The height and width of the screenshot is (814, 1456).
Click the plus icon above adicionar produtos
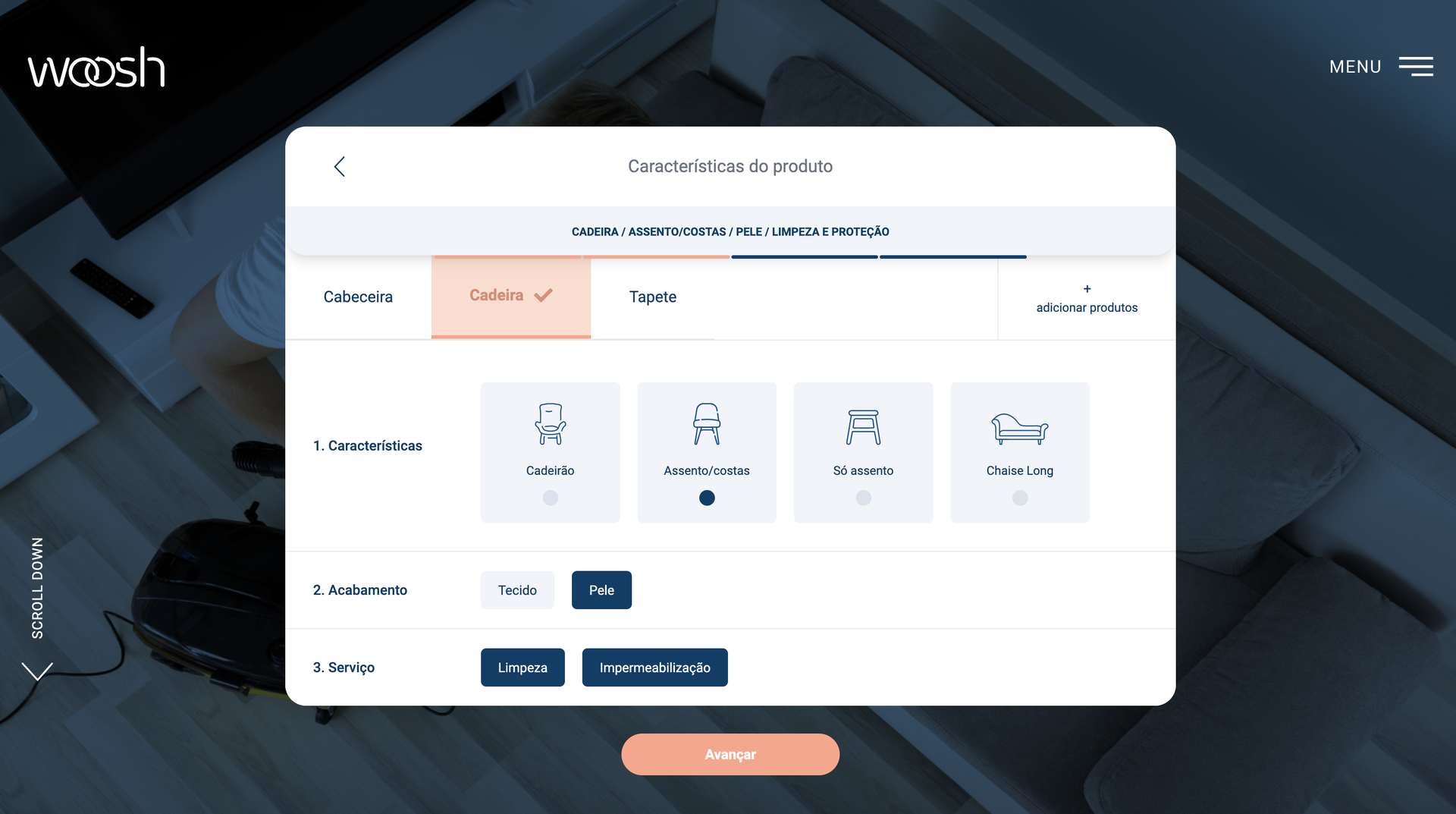pyautogui.click(x=1087, y=289)
